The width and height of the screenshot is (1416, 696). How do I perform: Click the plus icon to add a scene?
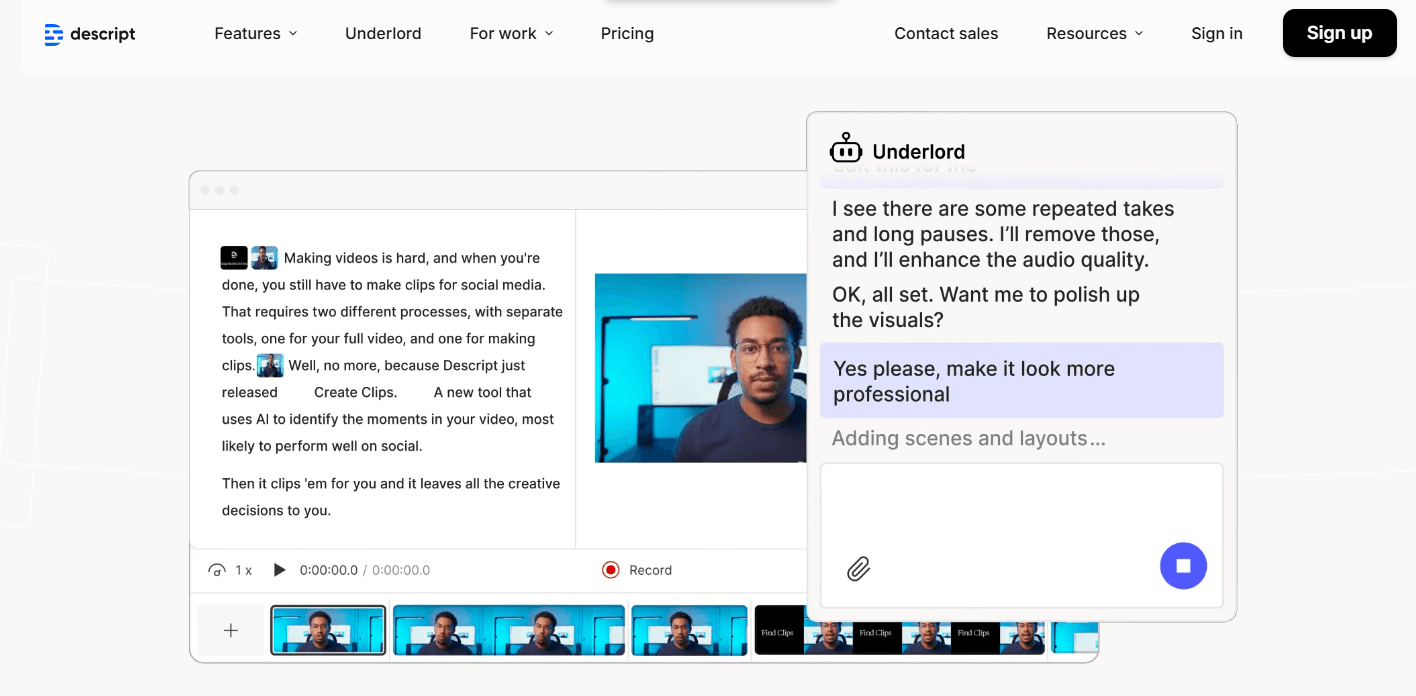230,630
